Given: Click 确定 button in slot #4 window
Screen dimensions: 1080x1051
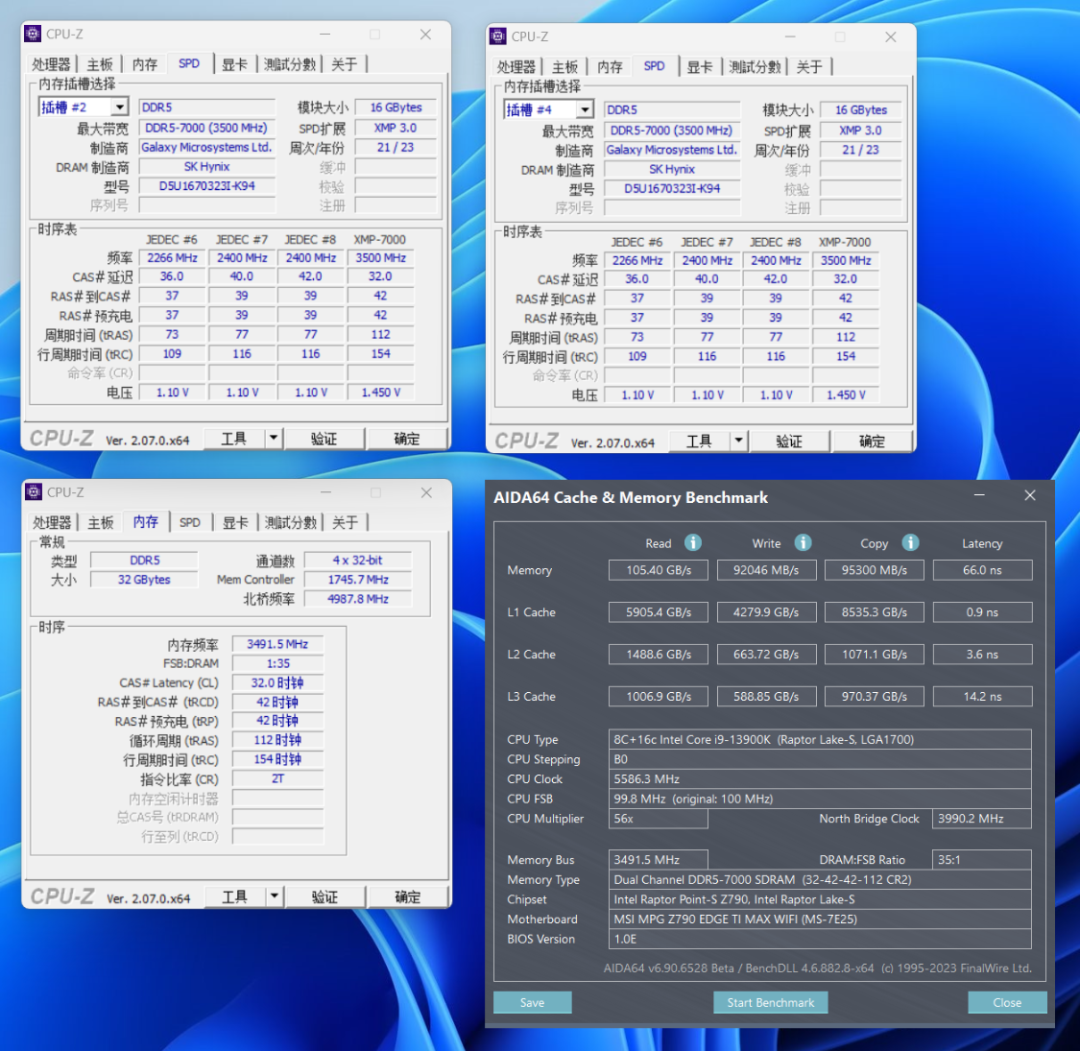Looking at the screenshot, I should (x=871, y=441).
